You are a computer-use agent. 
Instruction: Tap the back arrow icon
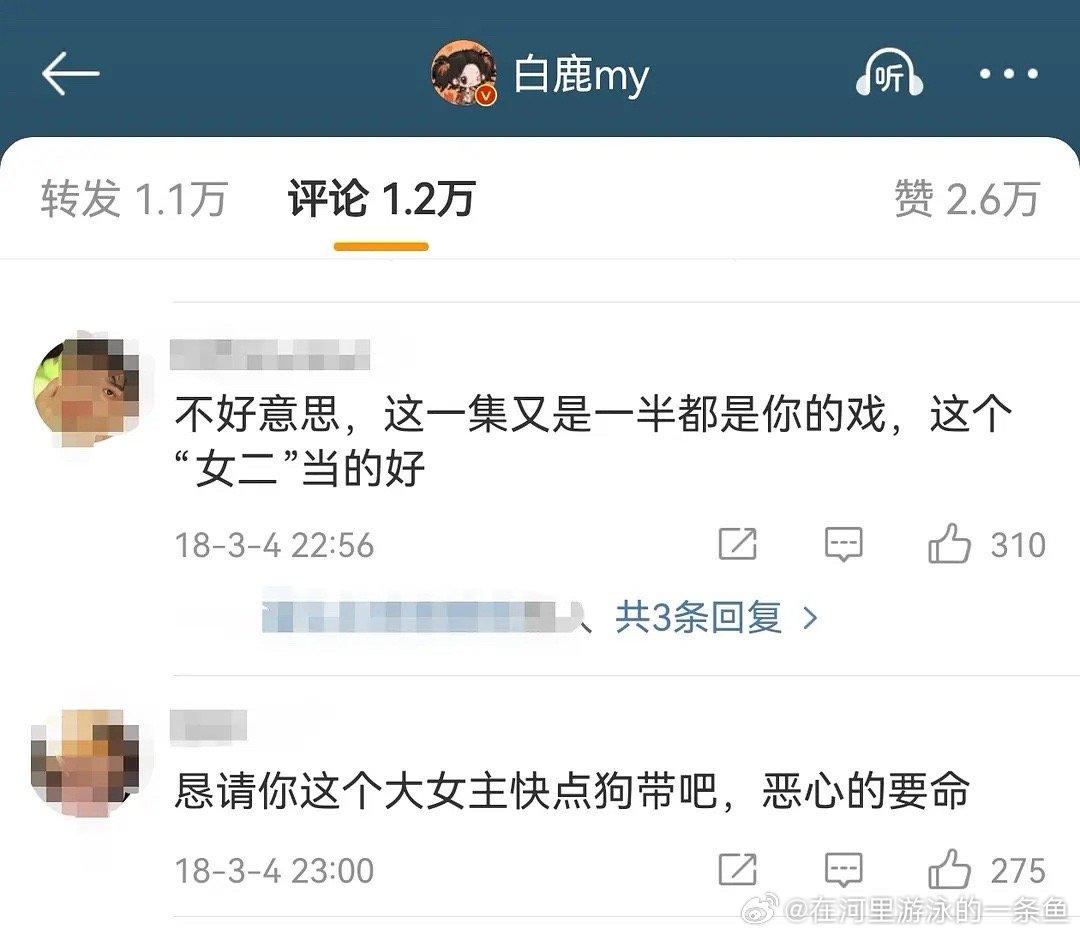[x=70, y=73]
